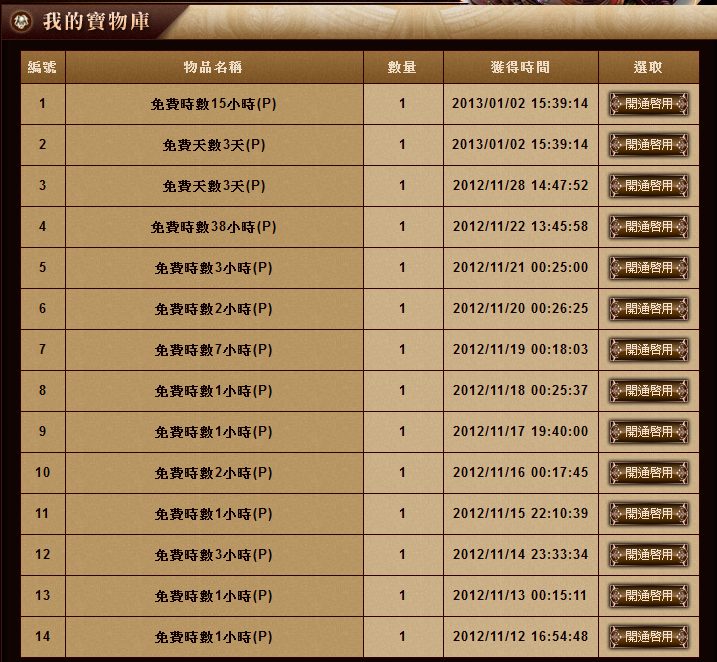Select the 物品名稱 column header
The width and height of the screenshot is (717, 662).
tap(213, 67)
